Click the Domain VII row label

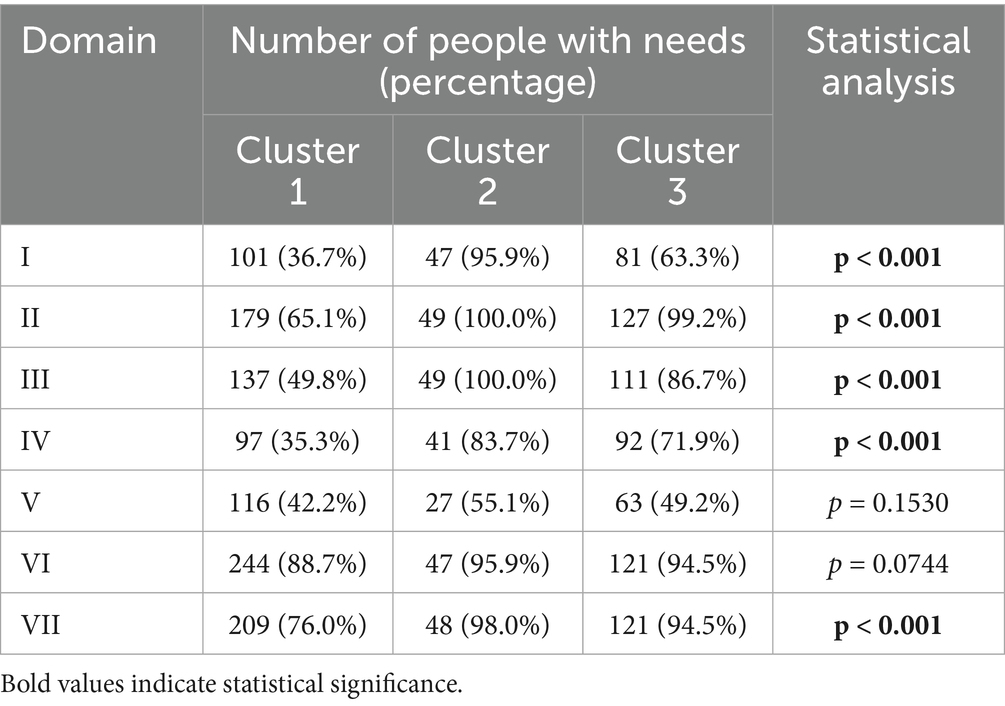[x=39, y=626]
